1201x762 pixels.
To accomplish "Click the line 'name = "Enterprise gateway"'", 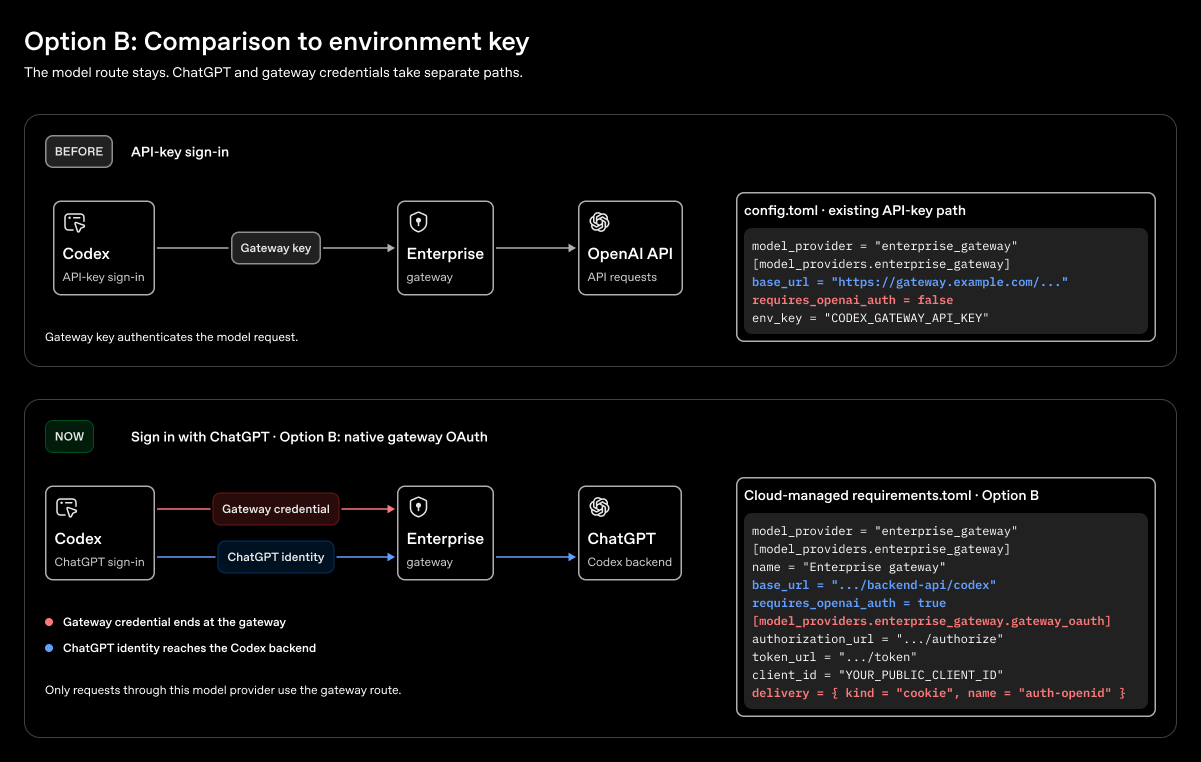I will (x=849, y=567).
